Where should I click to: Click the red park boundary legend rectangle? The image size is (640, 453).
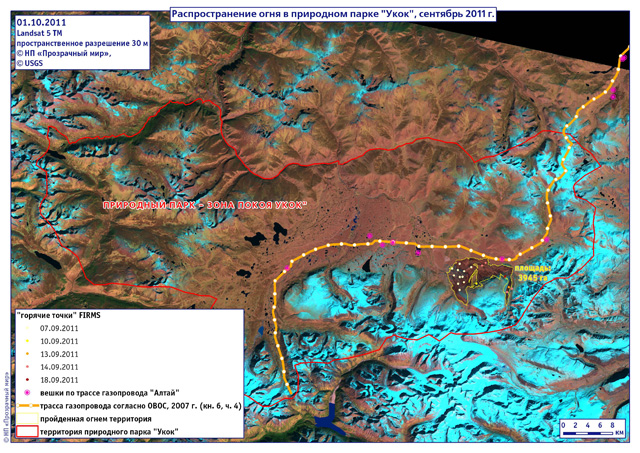click(26, 432)
